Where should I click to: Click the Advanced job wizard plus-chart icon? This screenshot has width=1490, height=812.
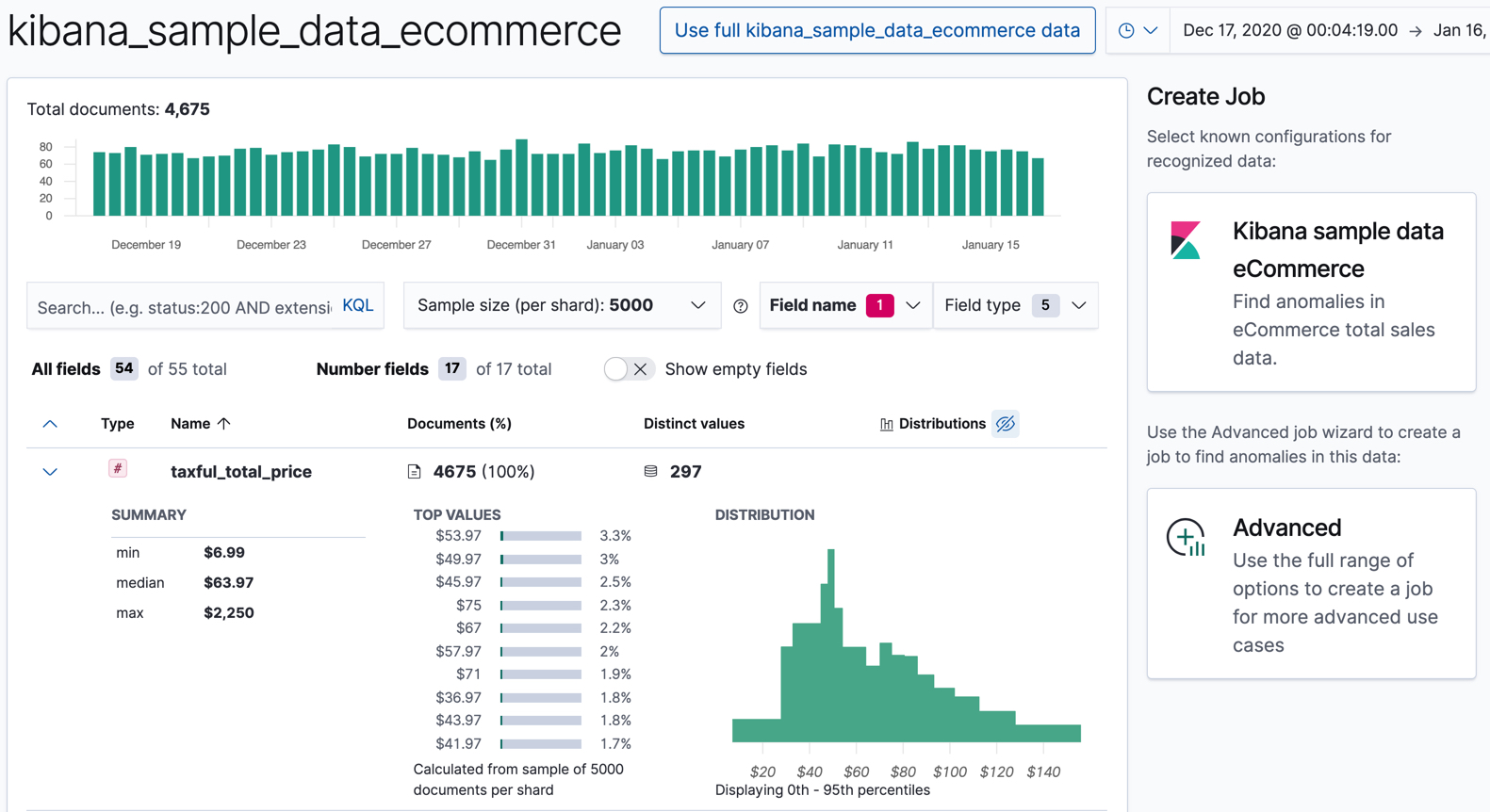pos(1186,538)
